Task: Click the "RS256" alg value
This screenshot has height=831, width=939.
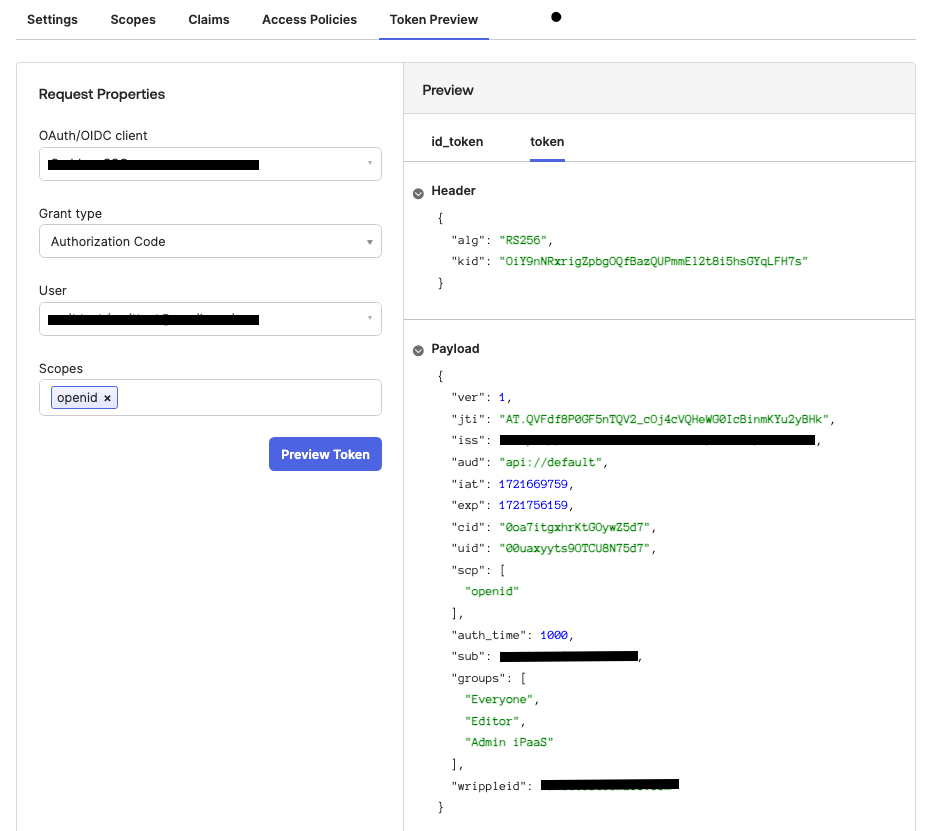Action: click(523, 240)
